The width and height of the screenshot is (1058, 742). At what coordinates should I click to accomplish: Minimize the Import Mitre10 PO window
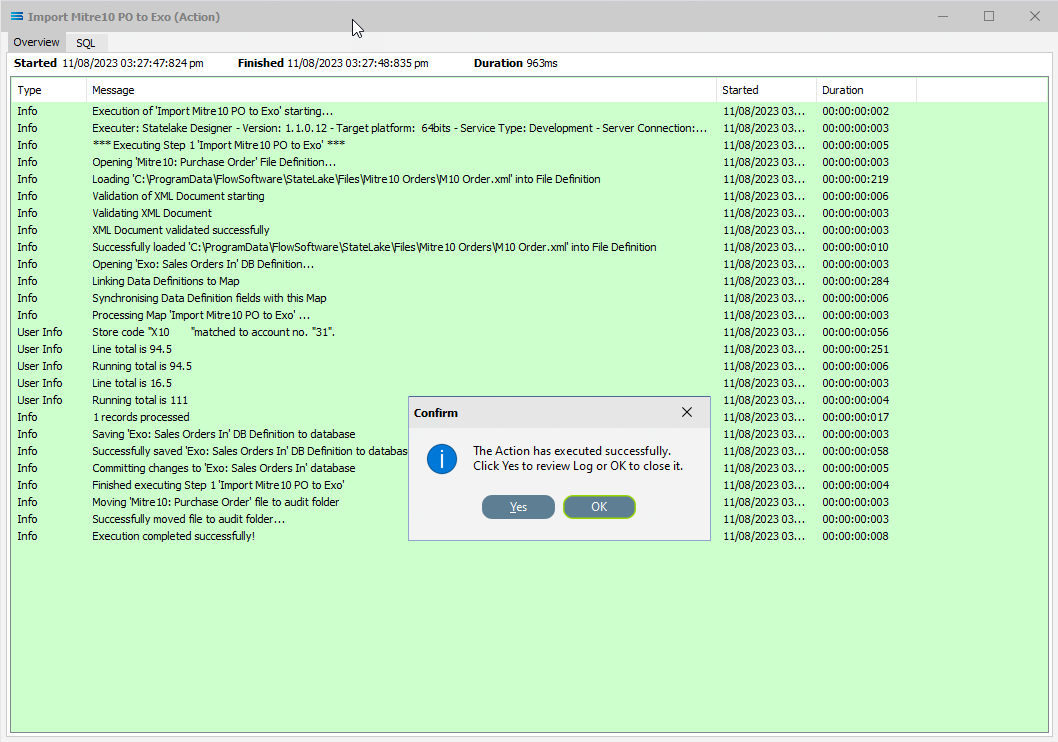point(943,16)
